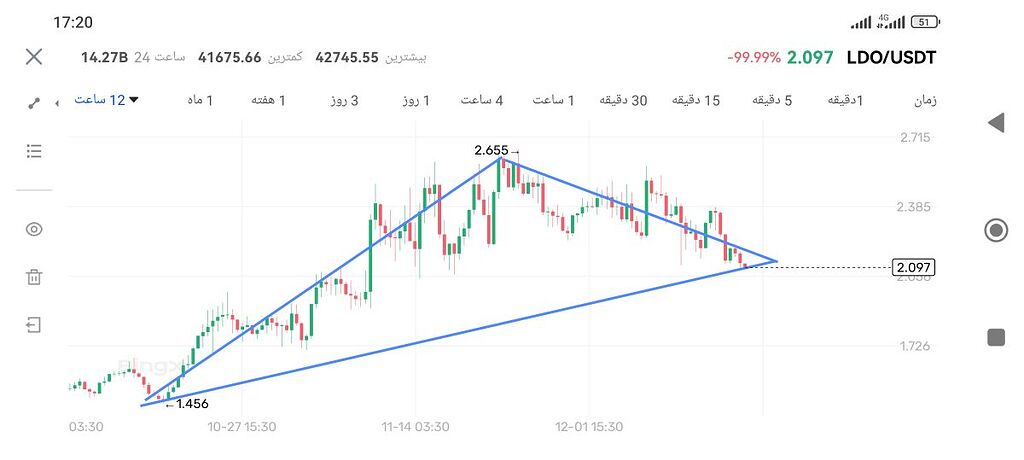
Task: Select the 15 دقیقه timeframe
Action: coord(696,100)
